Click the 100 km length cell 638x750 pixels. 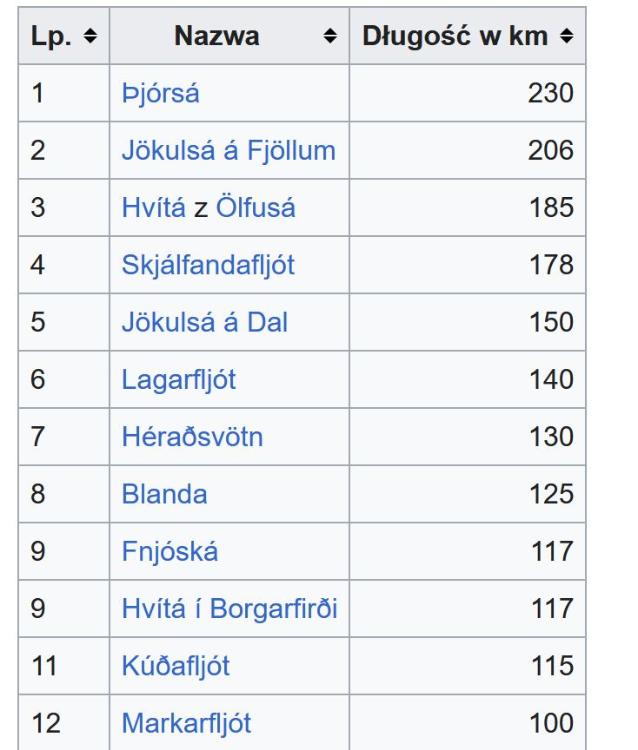551,722
